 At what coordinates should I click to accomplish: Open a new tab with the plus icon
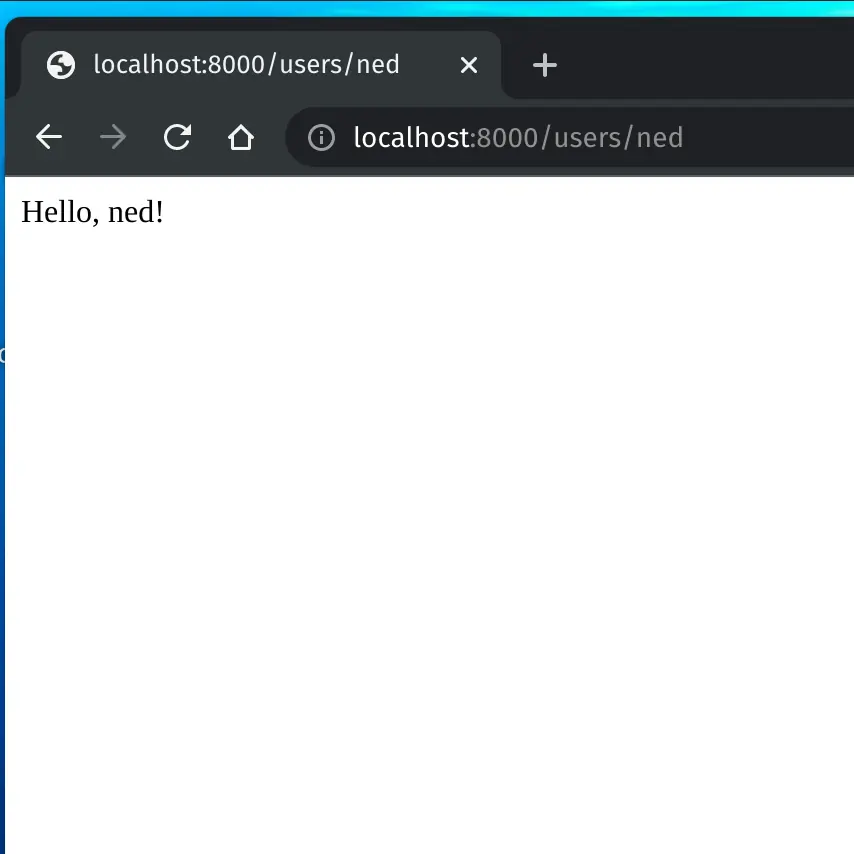pyautogui.click(x=545, y=64)
